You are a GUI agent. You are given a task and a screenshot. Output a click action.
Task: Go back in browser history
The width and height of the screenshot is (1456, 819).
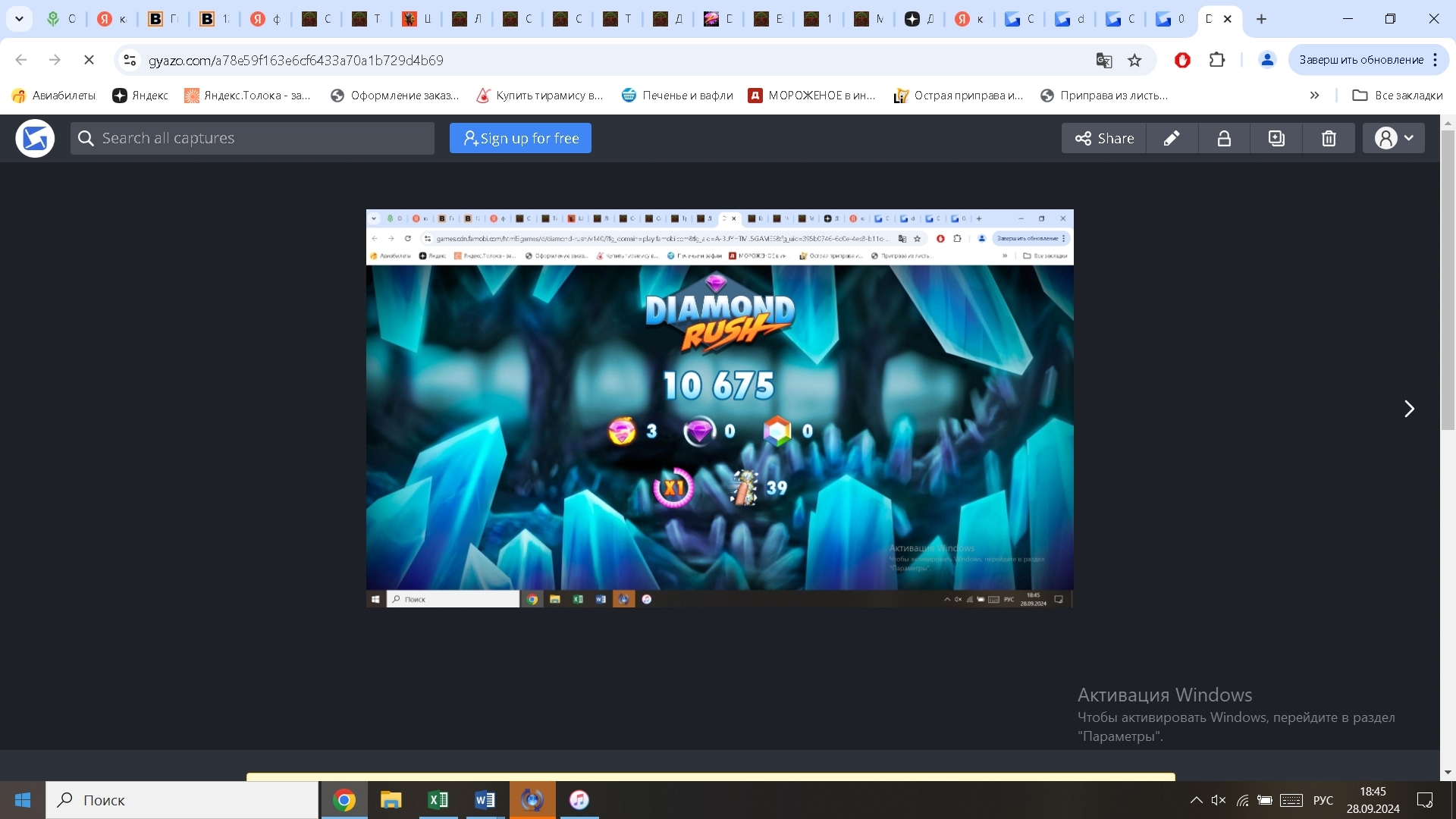coord(21,60)
